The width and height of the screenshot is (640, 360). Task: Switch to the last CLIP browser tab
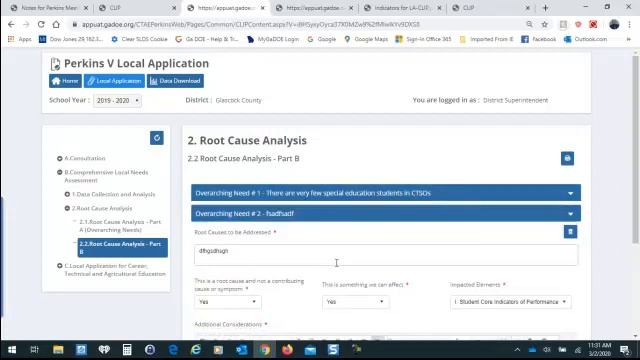click(492, 8)
